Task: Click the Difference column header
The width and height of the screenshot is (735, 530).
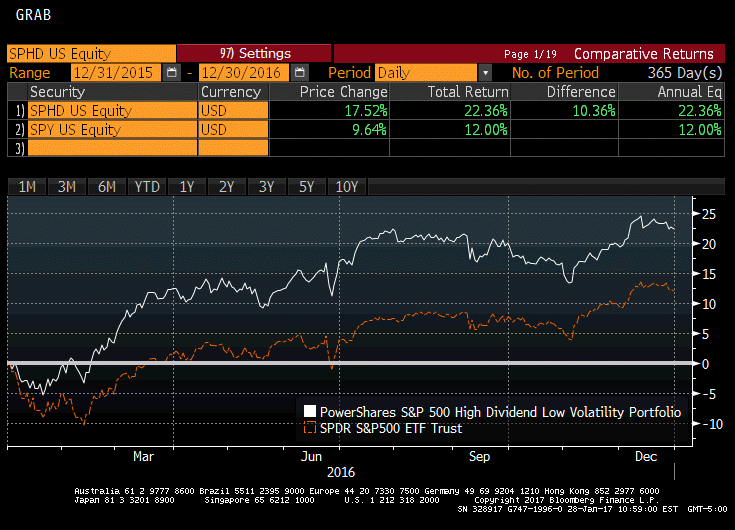Action: (564, 92)
